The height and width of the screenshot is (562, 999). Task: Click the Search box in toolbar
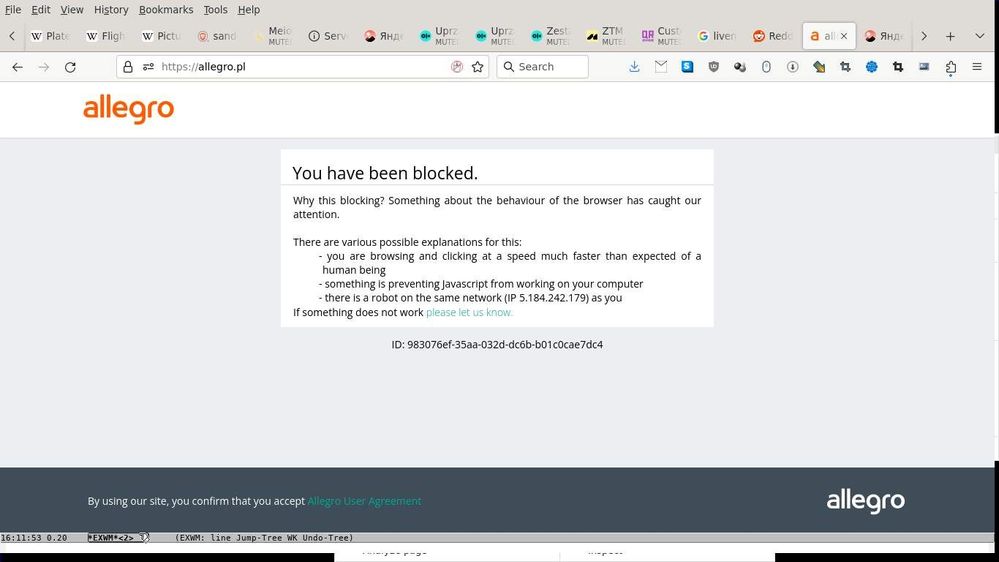[542, 67]
